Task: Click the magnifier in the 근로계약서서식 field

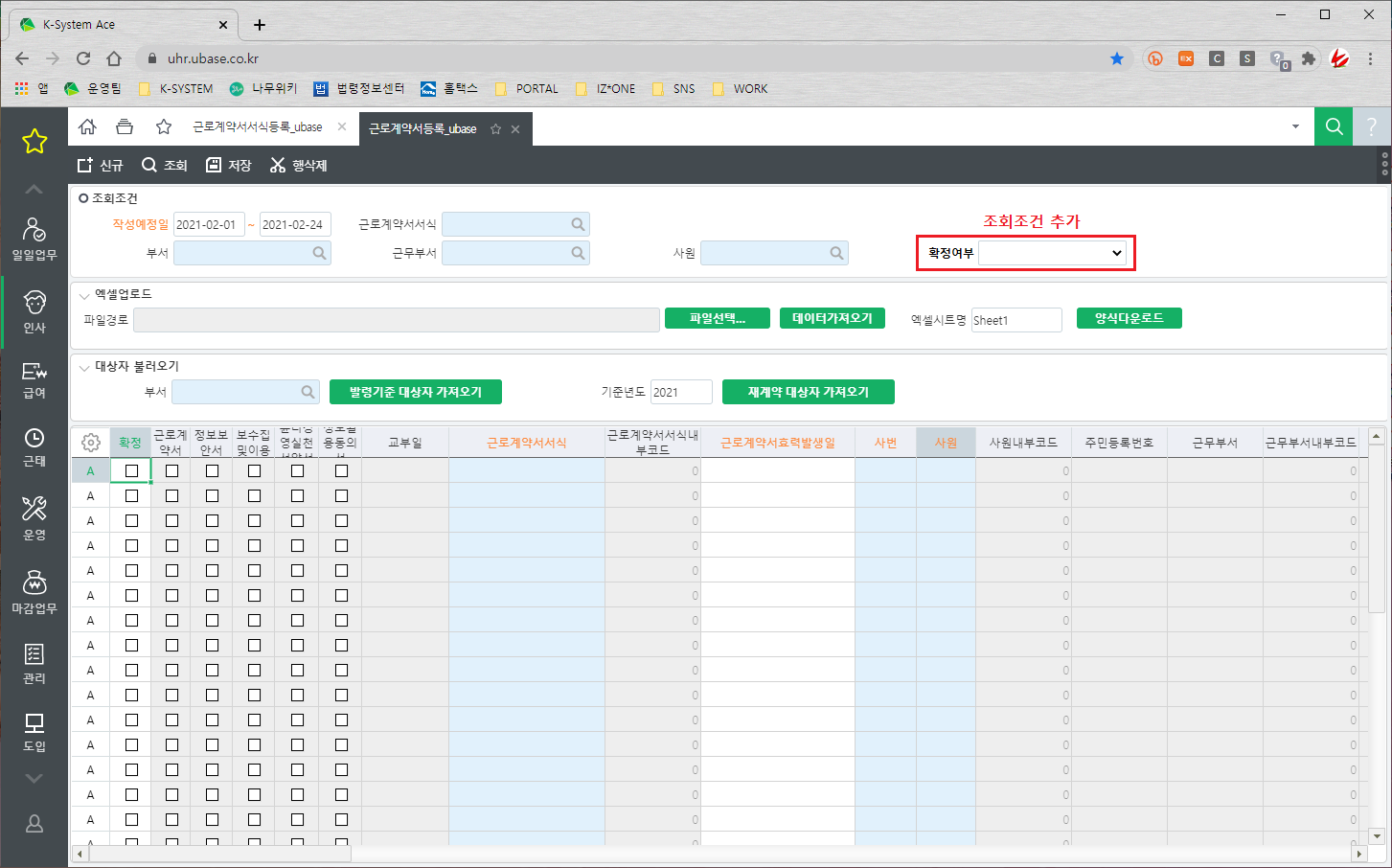Action: 578,224
